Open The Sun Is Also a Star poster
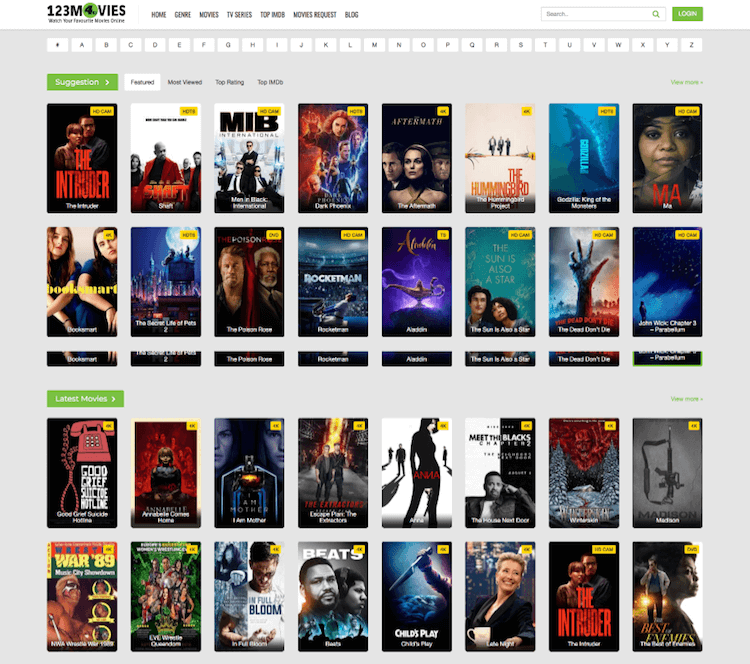This screenshot has height=664, width=750. click(x=500, y=282)
